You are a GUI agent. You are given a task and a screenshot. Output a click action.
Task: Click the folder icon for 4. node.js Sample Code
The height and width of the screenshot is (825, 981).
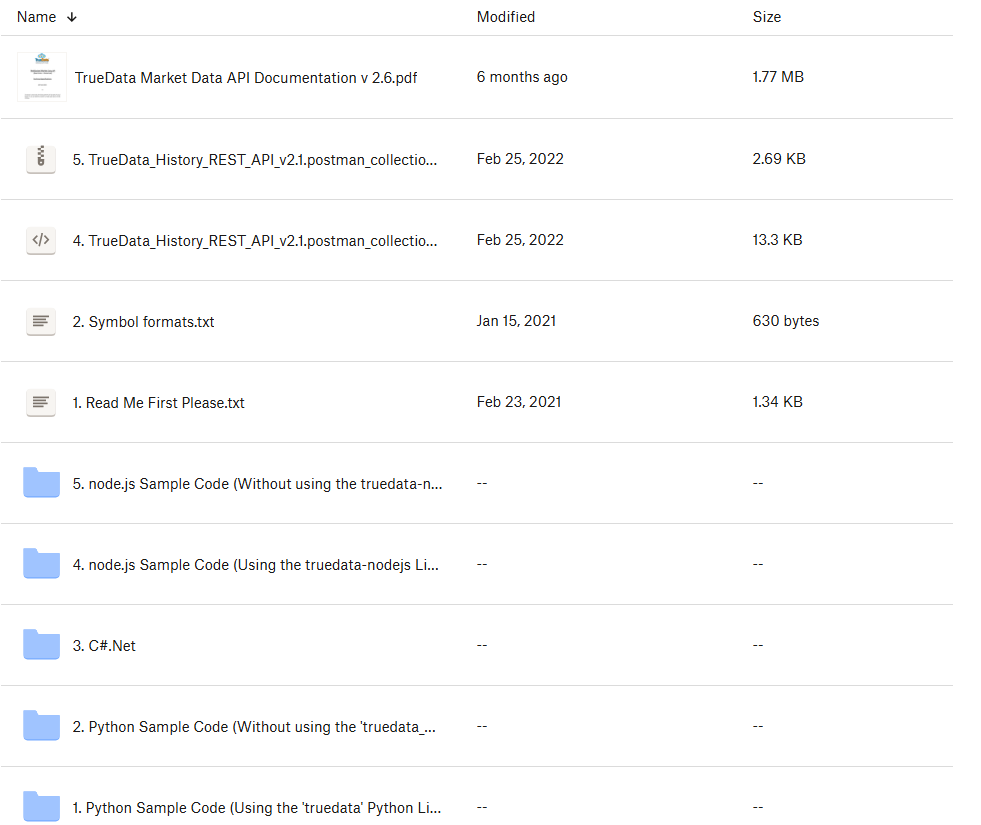click(42, 564)
